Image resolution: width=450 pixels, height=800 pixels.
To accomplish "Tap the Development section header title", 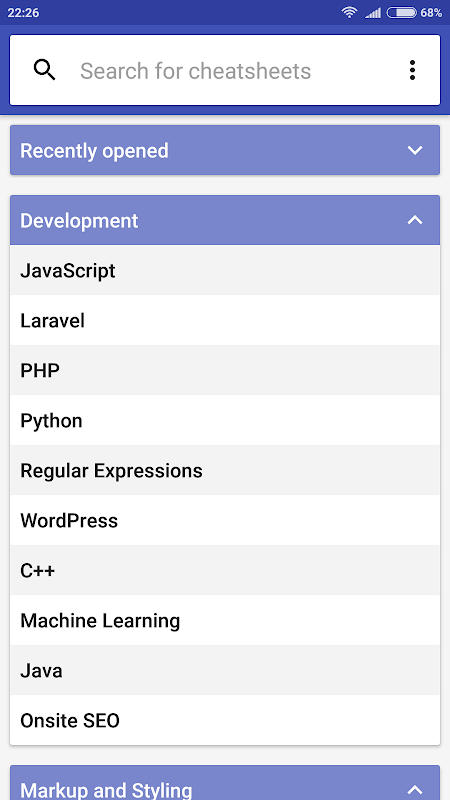I will (x=79, y=221).
